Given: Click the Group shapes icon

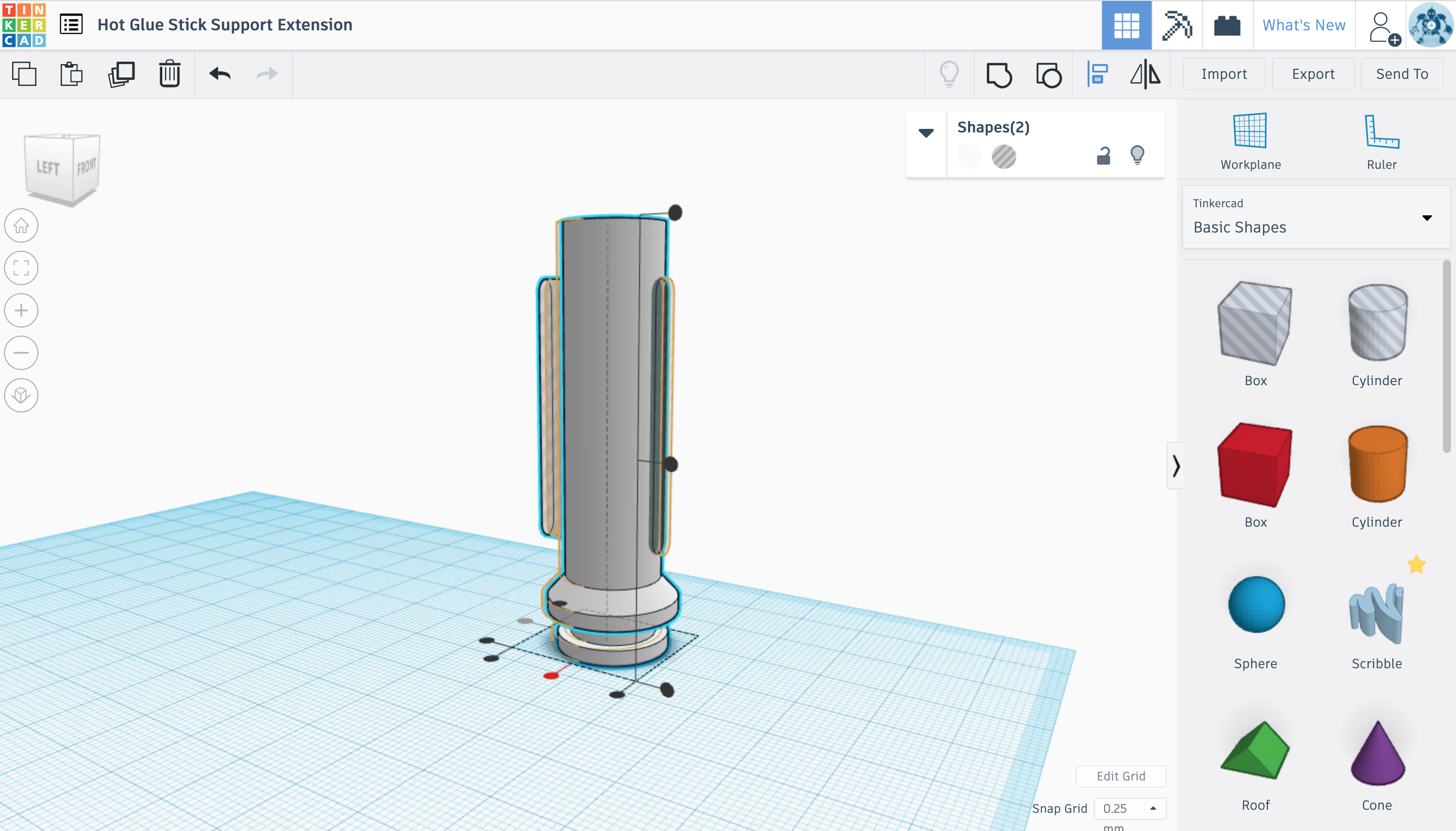Looking at the screenshot, I should point(999,75).
